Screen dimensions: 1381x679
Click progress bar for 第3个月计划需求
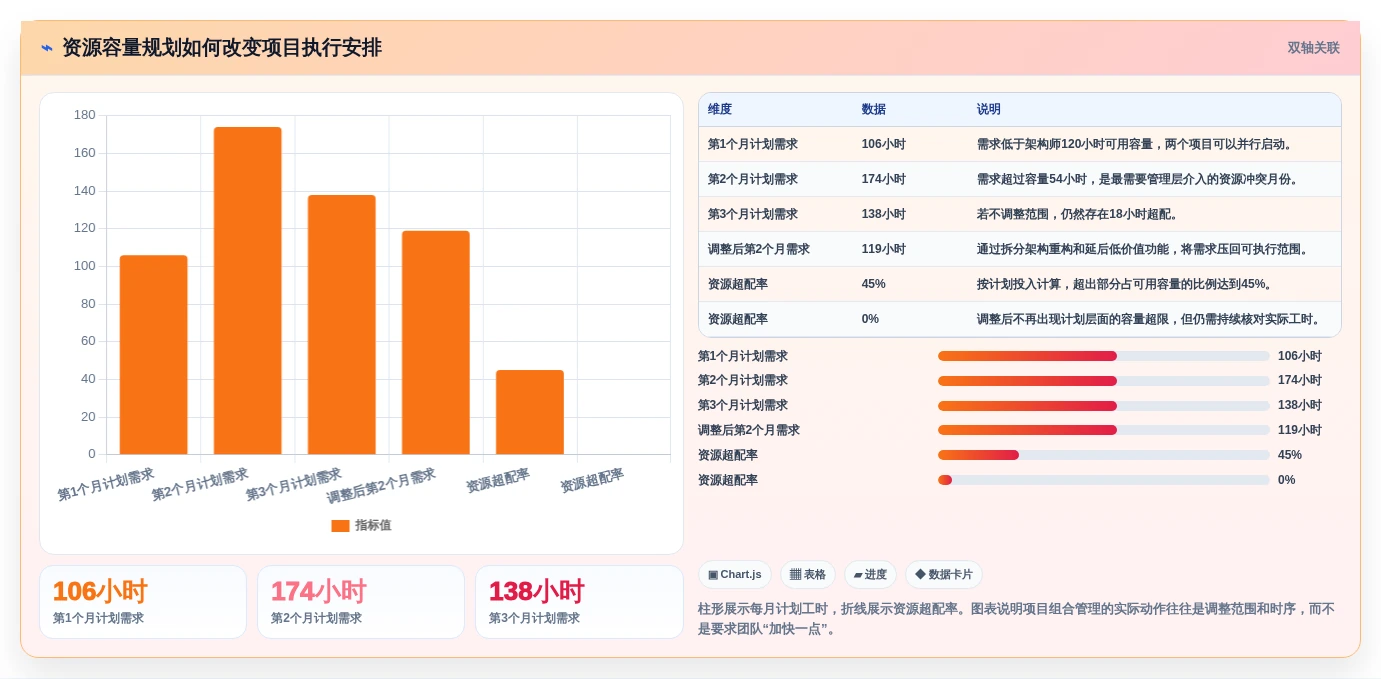coord(1104,406)
